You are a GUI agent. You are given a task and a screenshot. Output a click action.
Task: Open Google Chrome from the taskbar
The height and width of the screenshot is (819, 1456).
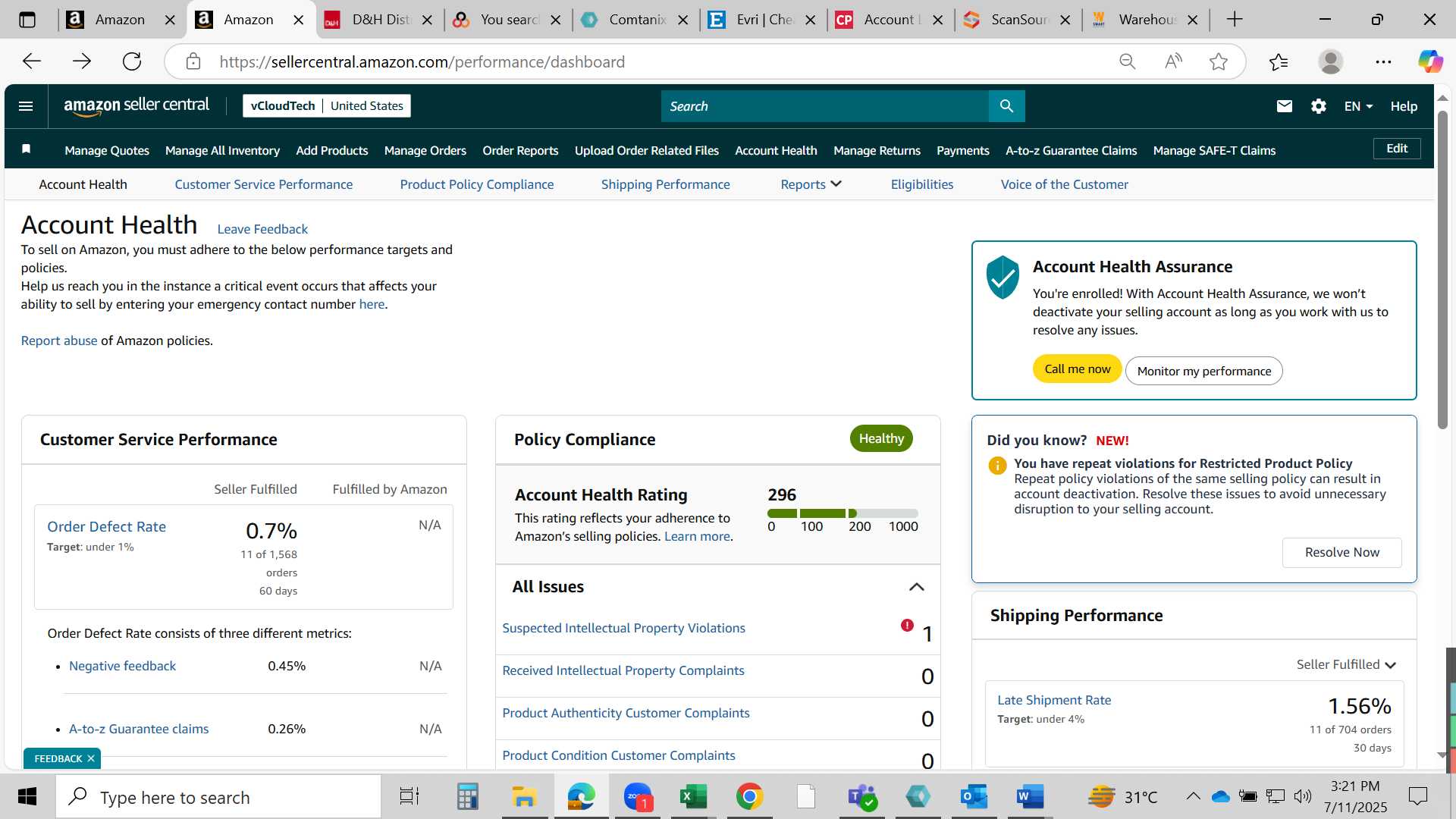(x=749, y=796)
